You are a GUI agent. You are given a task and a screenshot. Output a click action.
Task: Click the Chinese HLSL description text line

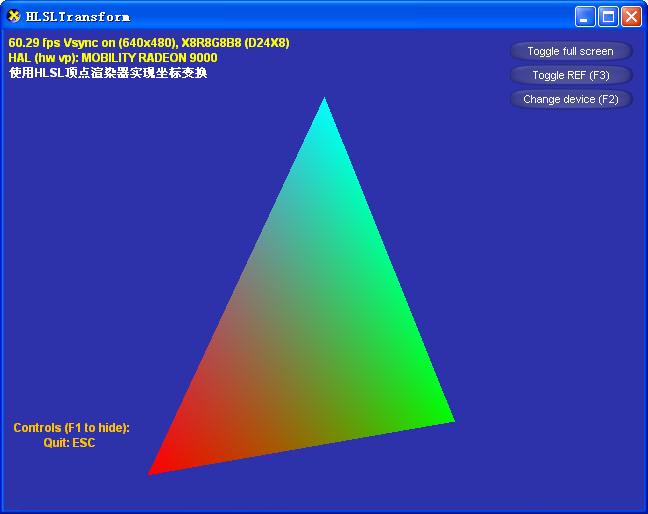pos(108,73)
